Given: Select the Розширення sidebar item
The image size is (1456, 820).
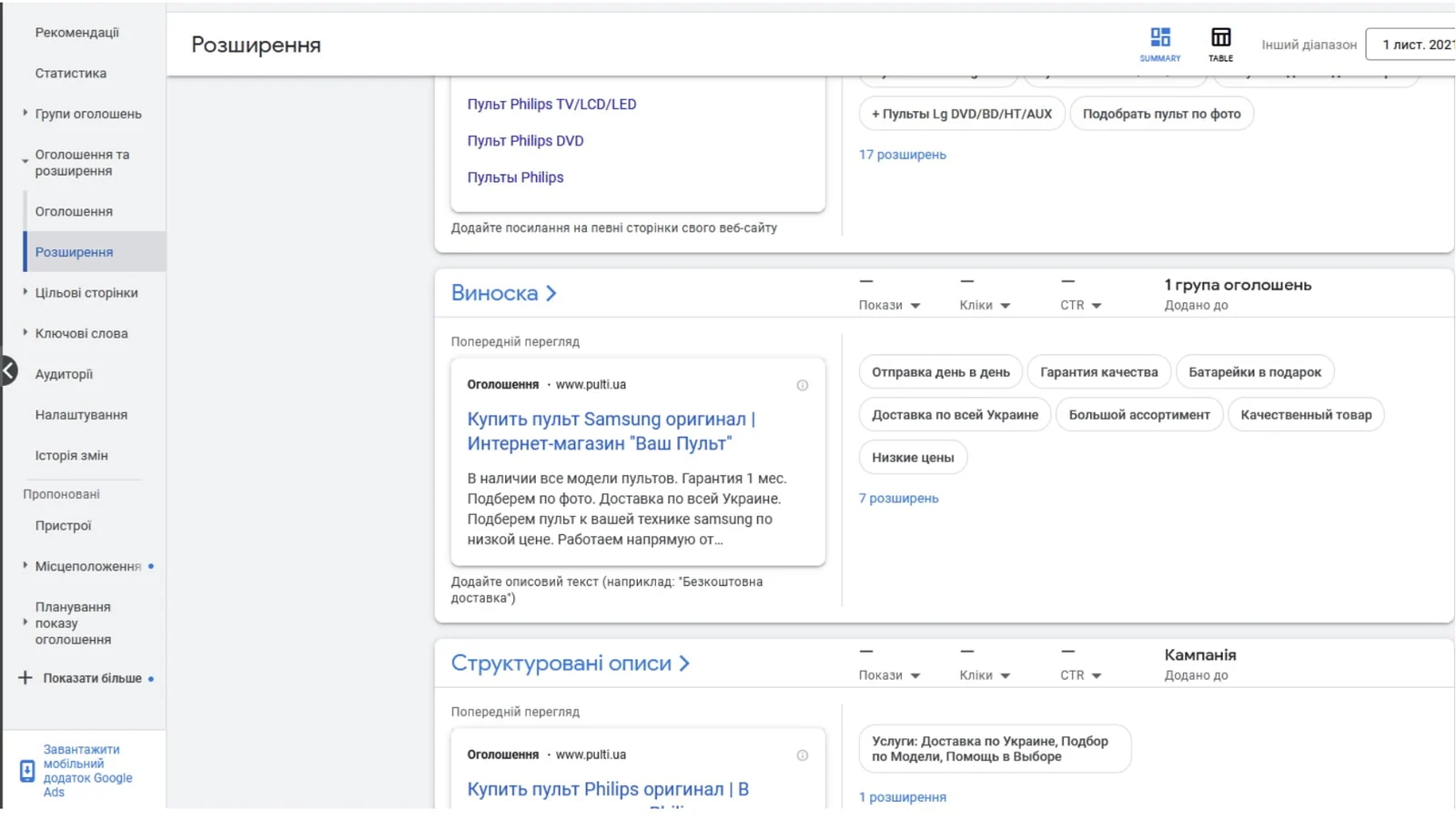Looking at the screenshot, I should (95, 252).
